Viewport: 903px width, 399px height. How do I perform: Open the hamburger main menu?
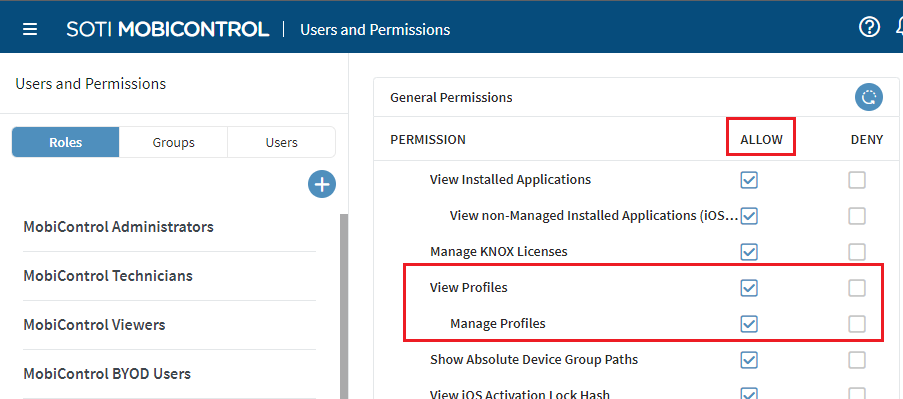tap(30, 29)
